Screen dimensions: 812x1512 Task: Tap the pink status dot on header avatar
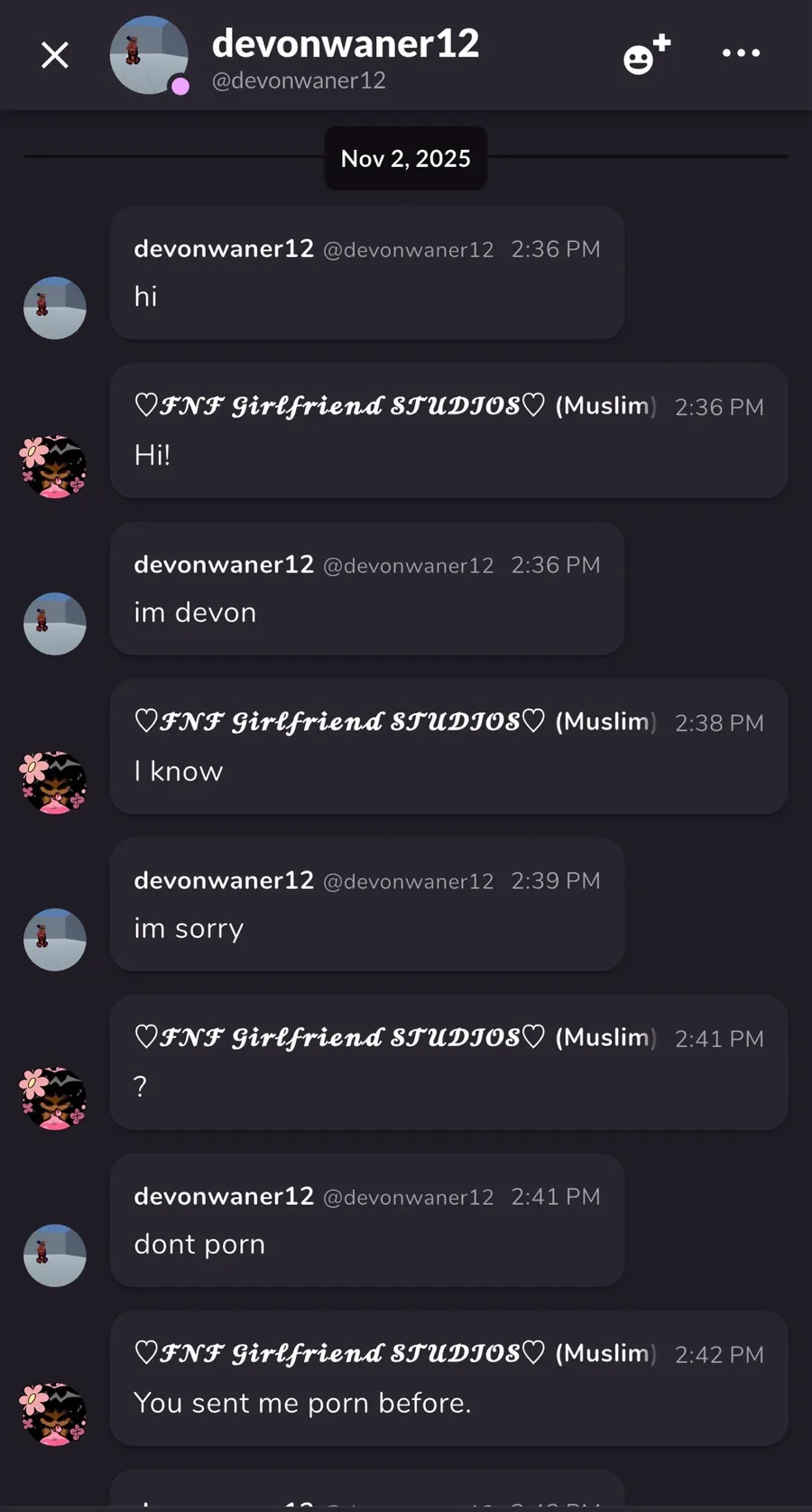pyautogui.click(x=180, y=86)
